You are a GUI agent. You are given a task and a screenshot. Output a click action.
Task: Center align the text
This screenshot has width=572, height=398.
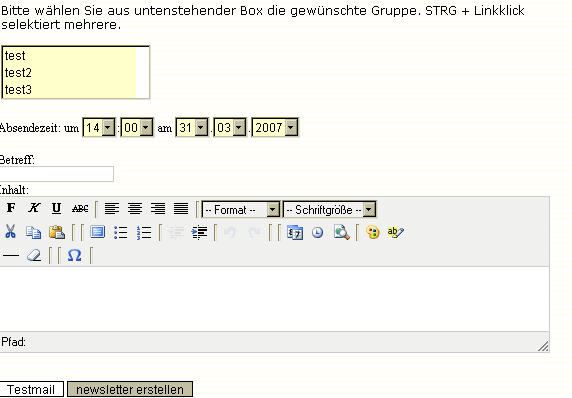(x=135, y=209)
